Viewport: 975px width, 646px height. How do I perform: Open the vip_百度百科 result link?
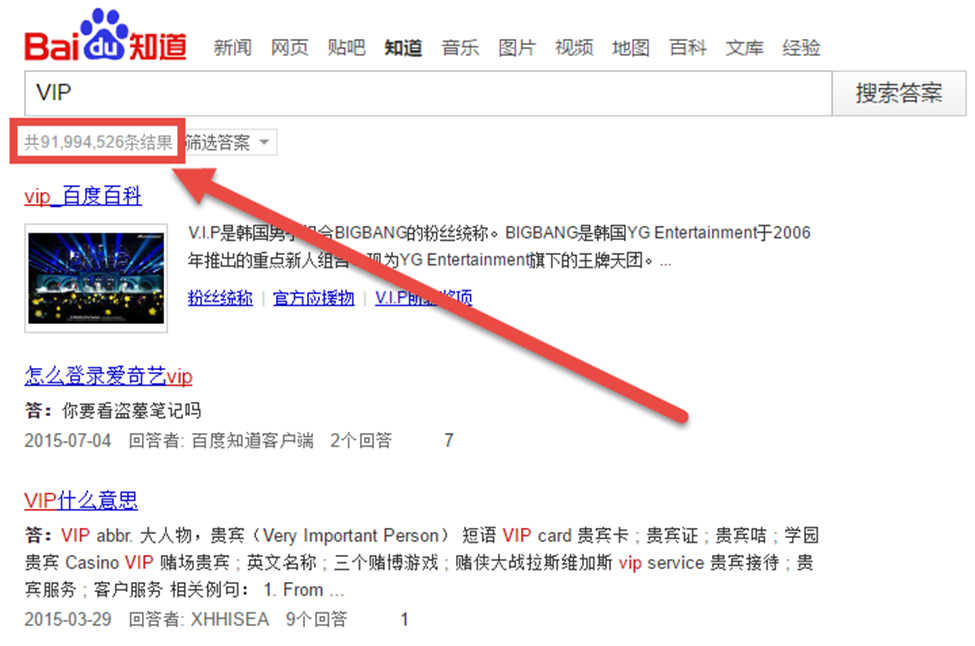click(x=83, y=196)
